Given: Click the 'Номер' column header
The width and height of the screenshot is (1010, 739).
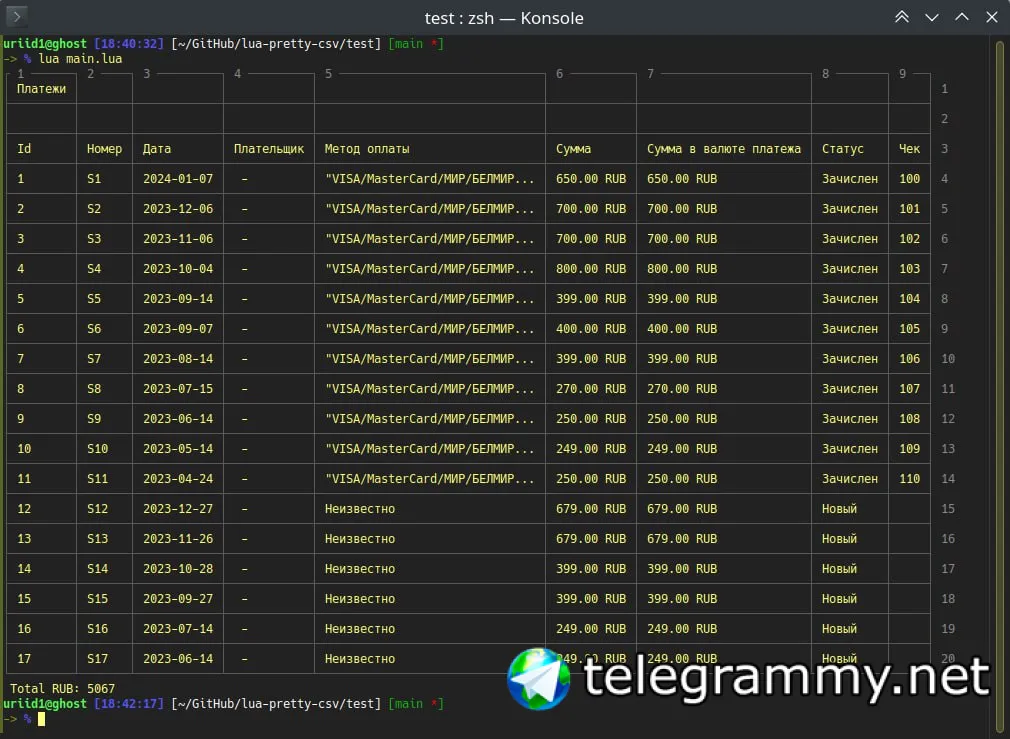Looking at the screenshot, I should (x=104, y=149).
